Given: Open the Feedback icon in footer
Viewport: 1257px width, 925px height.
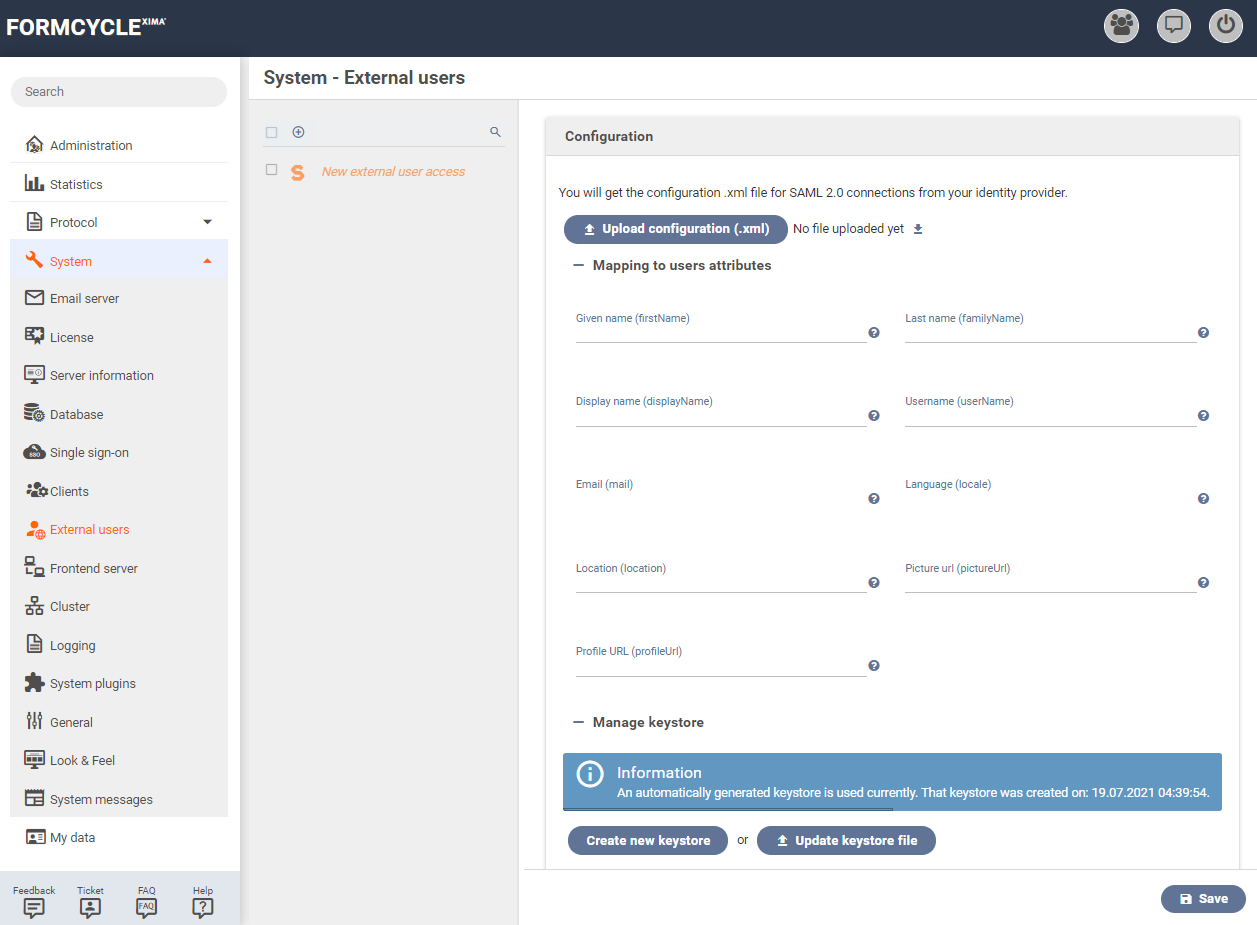Looking at the screenshot, I should coord(34,908).
